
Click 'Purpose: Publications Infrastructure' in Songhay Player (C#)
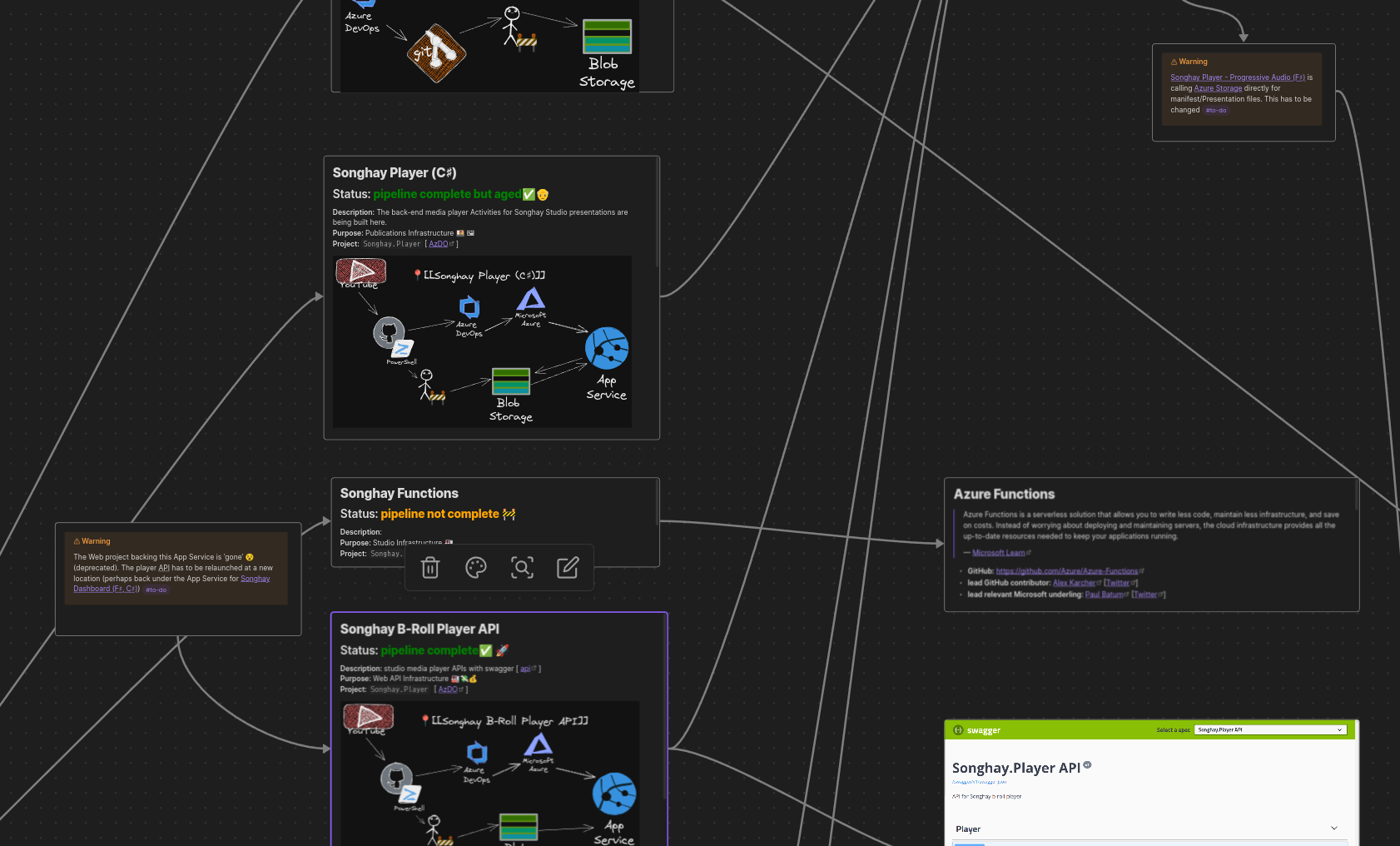(x=403, y=233)
